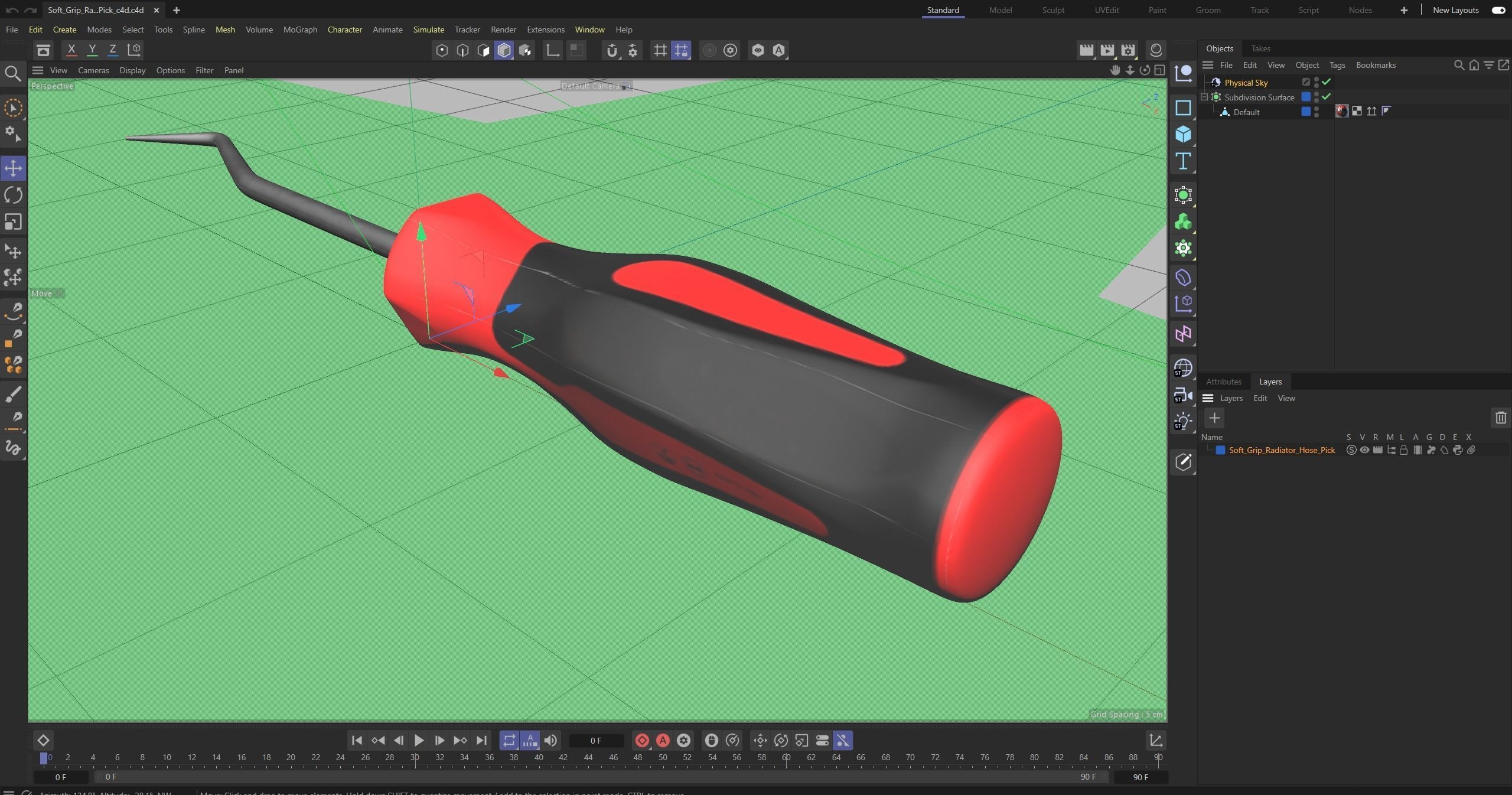
Task: Open Objects manager hamburger menu
Action: point(1208,65)
